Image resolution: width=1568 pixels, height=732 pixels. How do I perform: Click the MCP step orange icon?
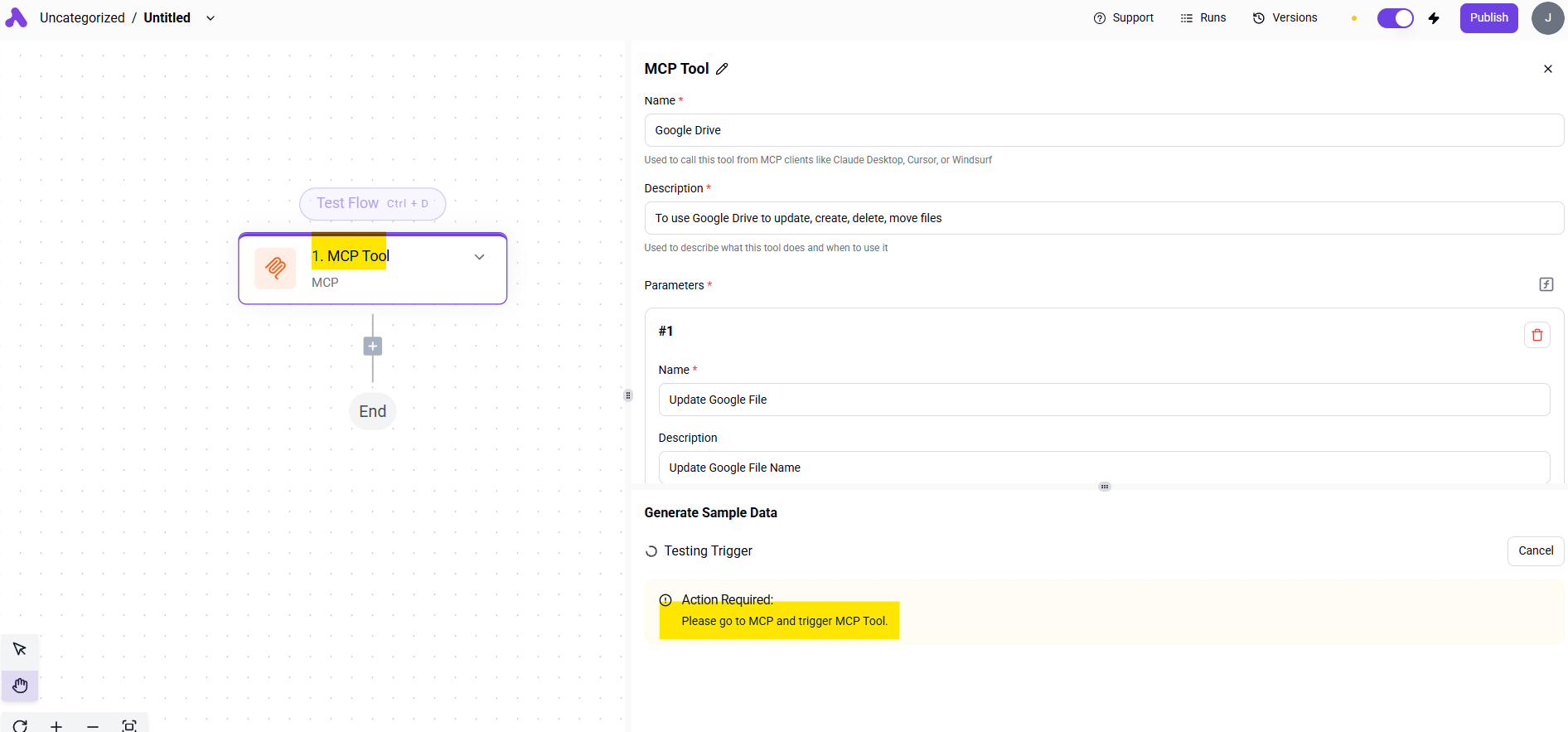pyautogui.click(x=275, y=268)
